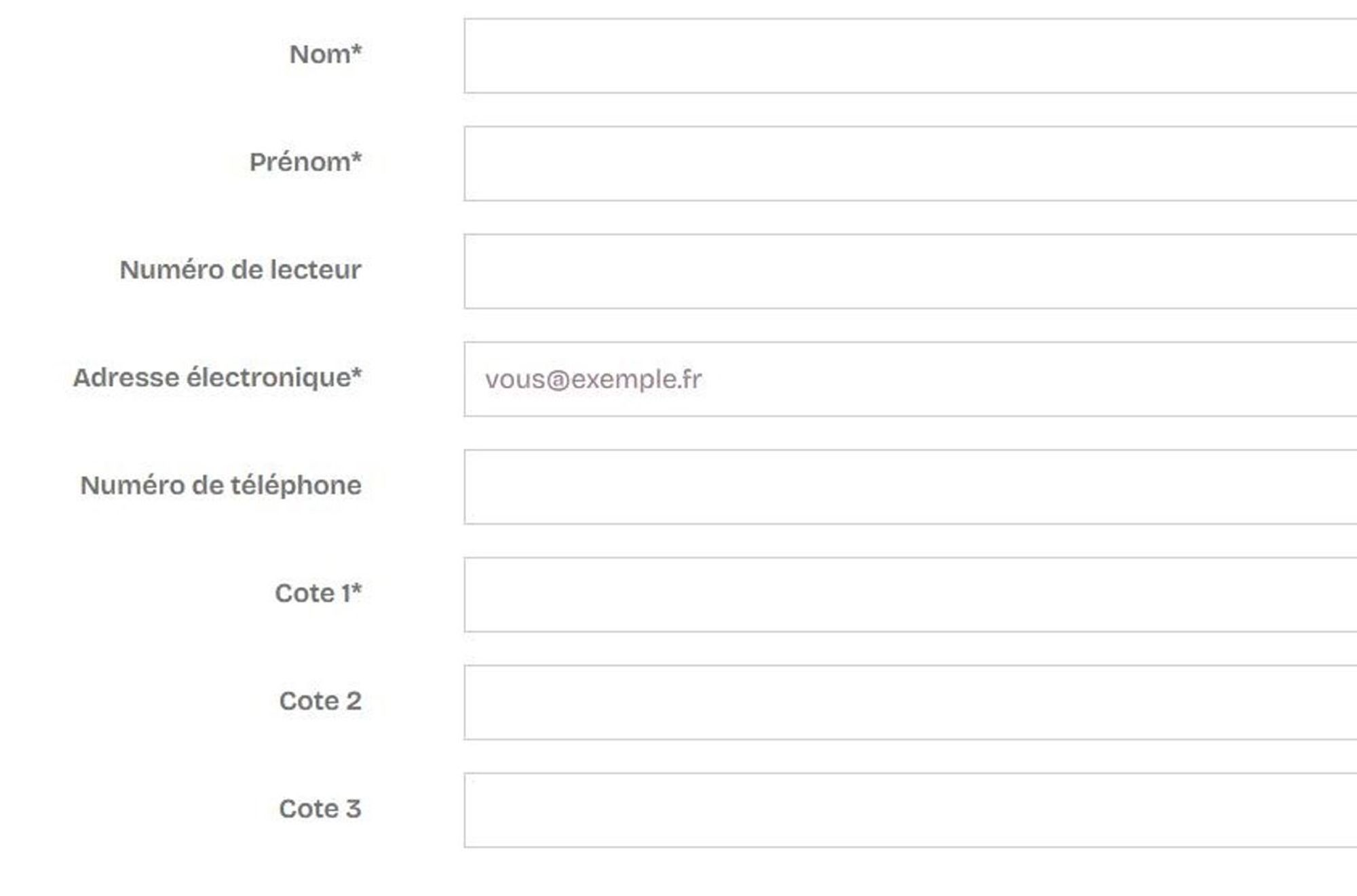Click the "Adresse électronique" label
This screenshot has height=896, width=1357.
tap(212, 378)
